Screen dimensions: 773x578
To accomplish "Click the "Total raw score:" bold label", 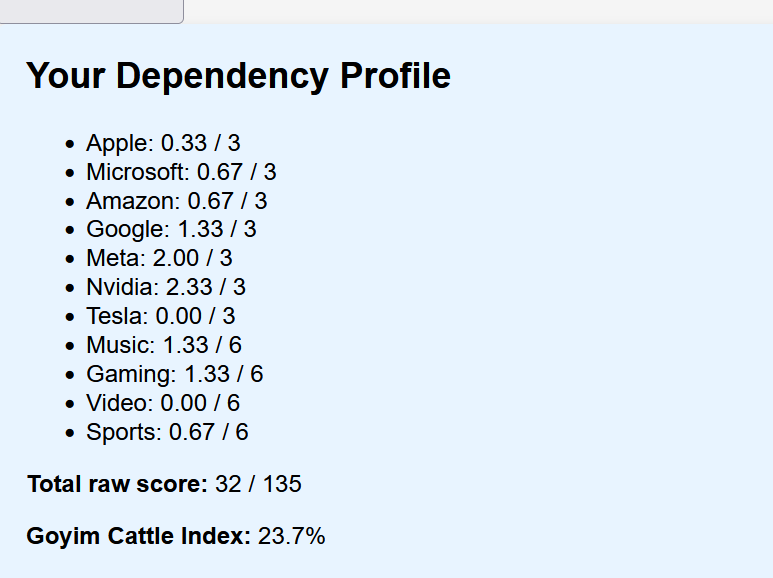I will tap(117, 485).
